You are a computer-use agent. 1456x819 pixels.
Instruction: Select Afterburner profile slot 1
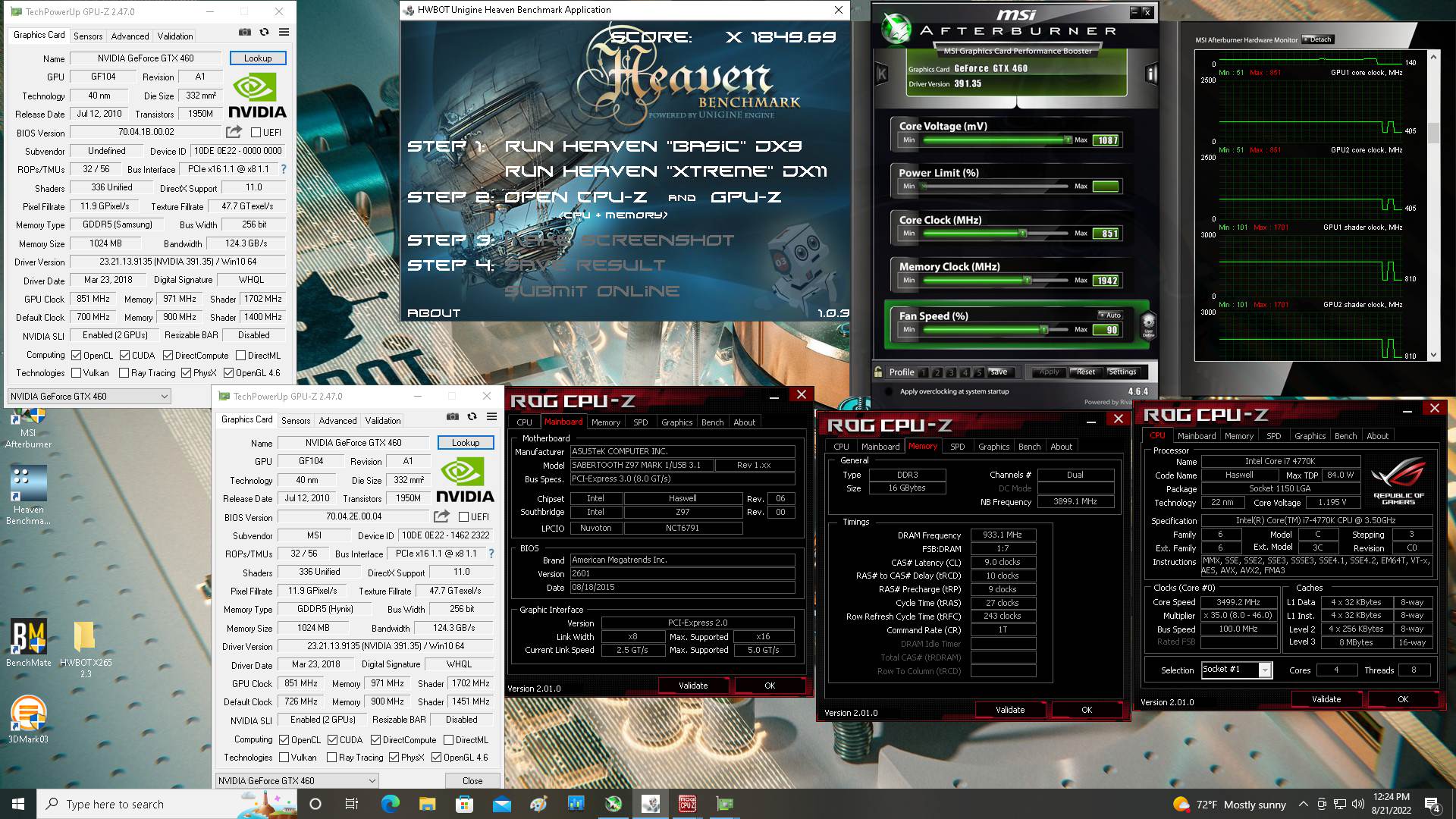coord(923,372)
